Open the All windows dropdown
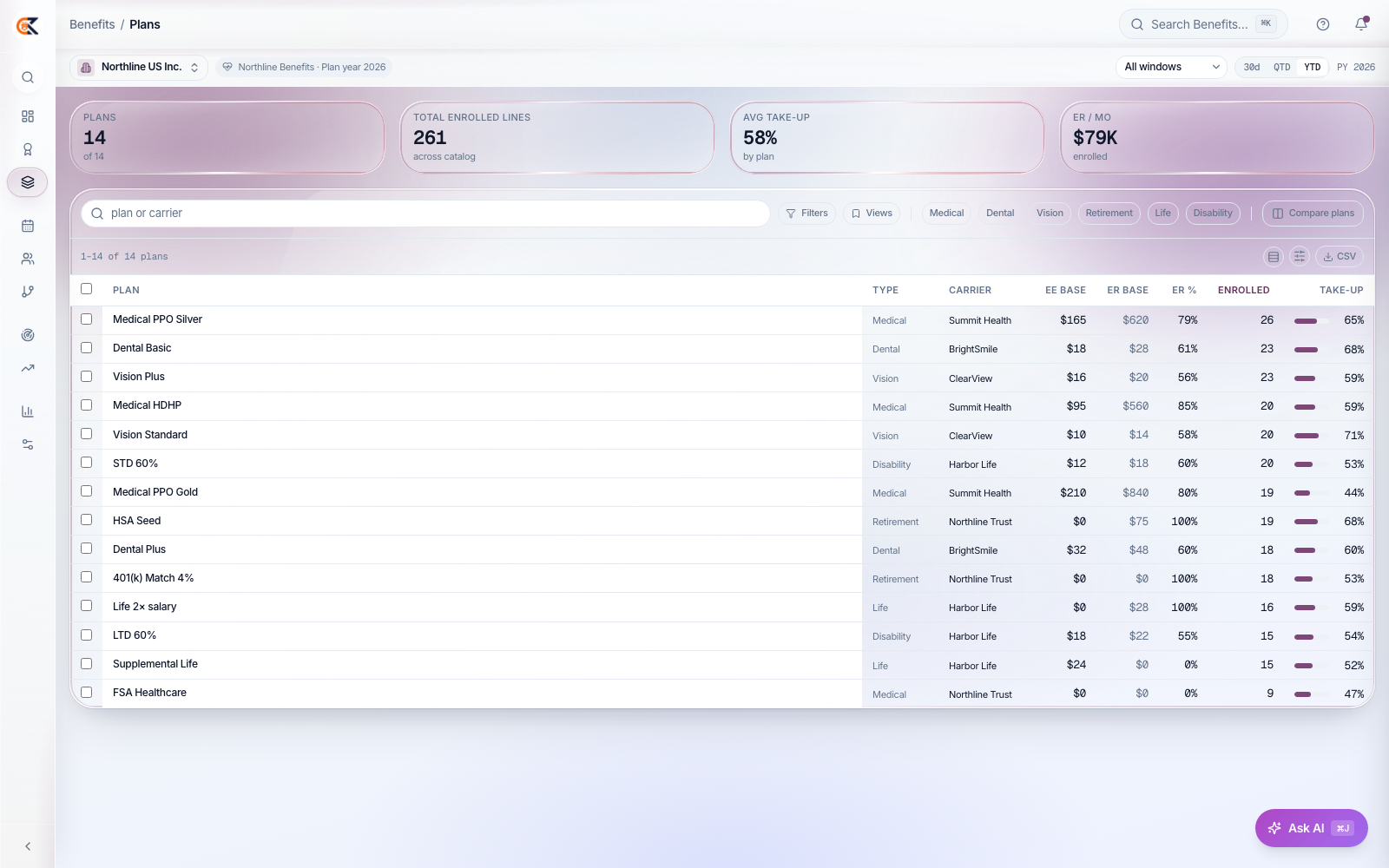1389x868 pixels. coord(1171,67)
